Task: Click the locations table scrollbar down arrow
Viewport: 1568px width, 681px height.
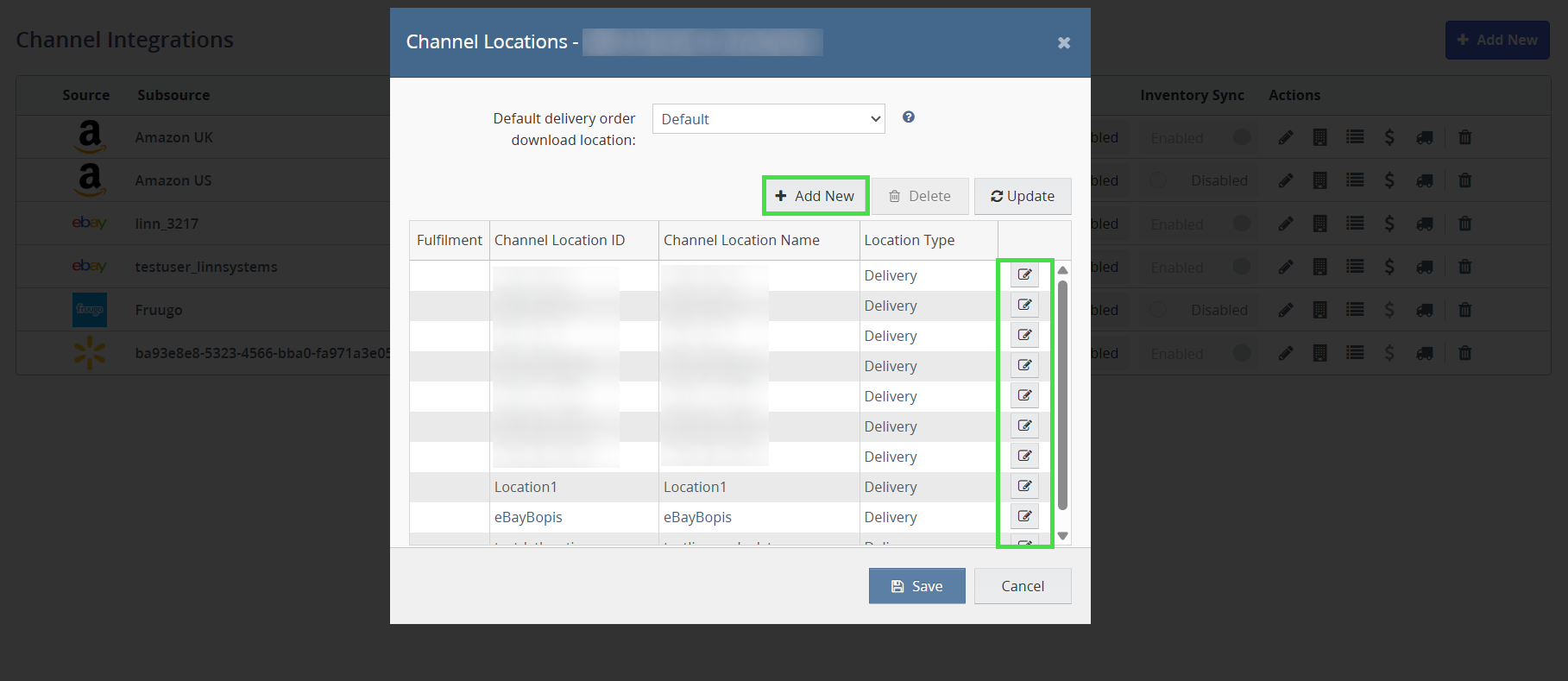Action: click(x=1063, y=536)
